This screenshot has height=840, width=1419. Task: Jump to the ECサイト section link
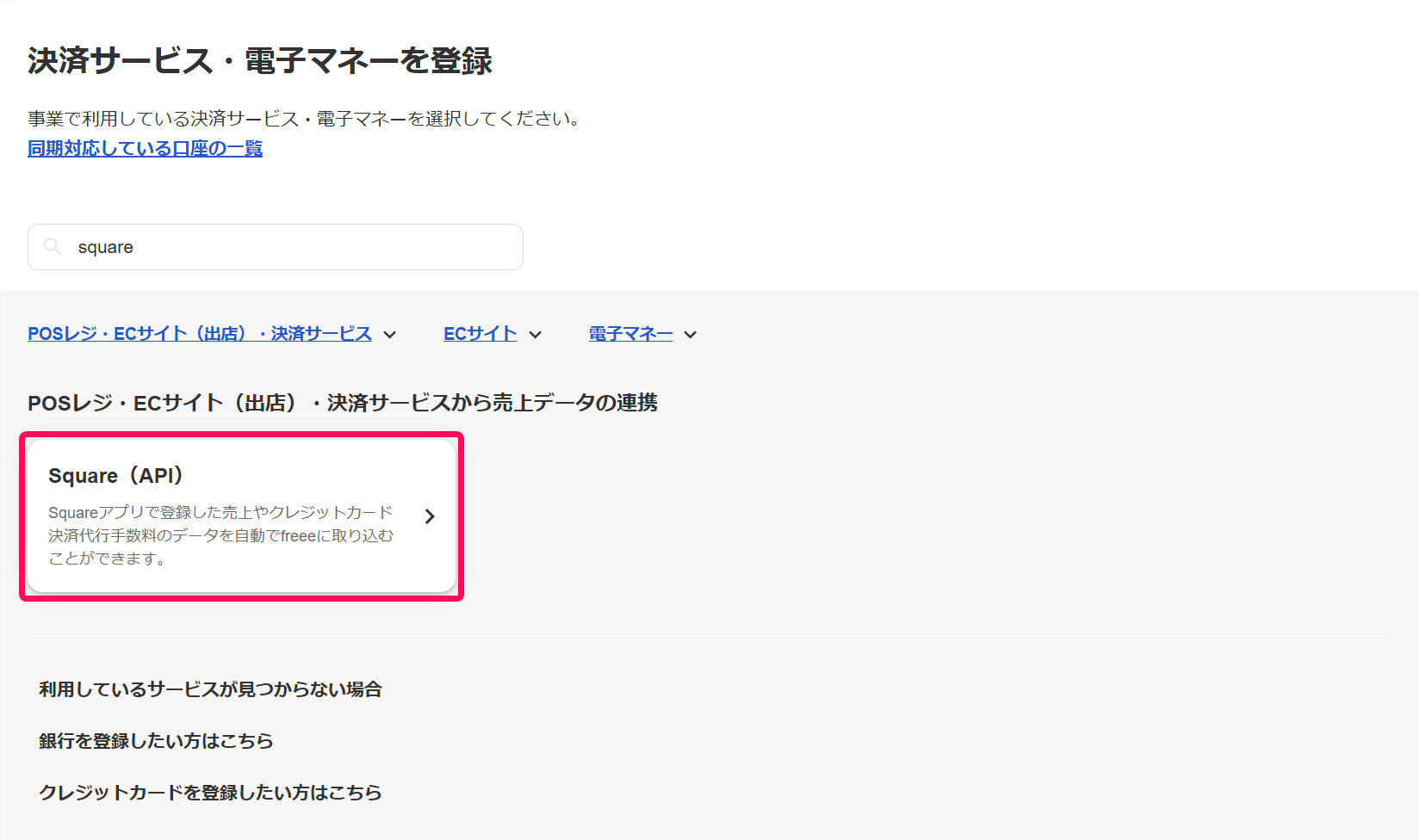tap(480, 334)
